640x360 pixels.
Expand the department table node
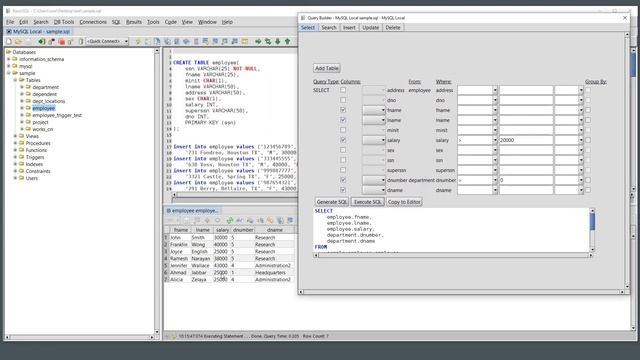22,87
